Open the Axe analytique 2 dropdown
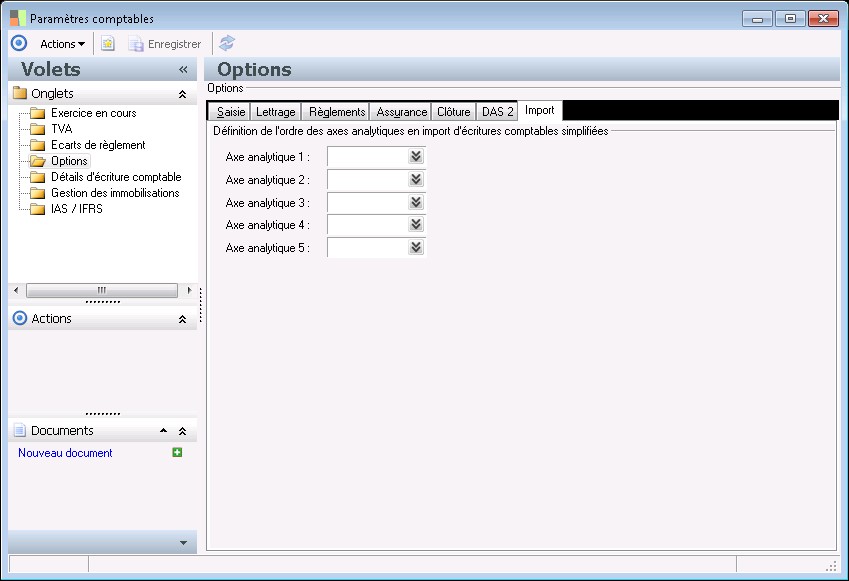Screen dimensions: 849x581 point(416,179)
